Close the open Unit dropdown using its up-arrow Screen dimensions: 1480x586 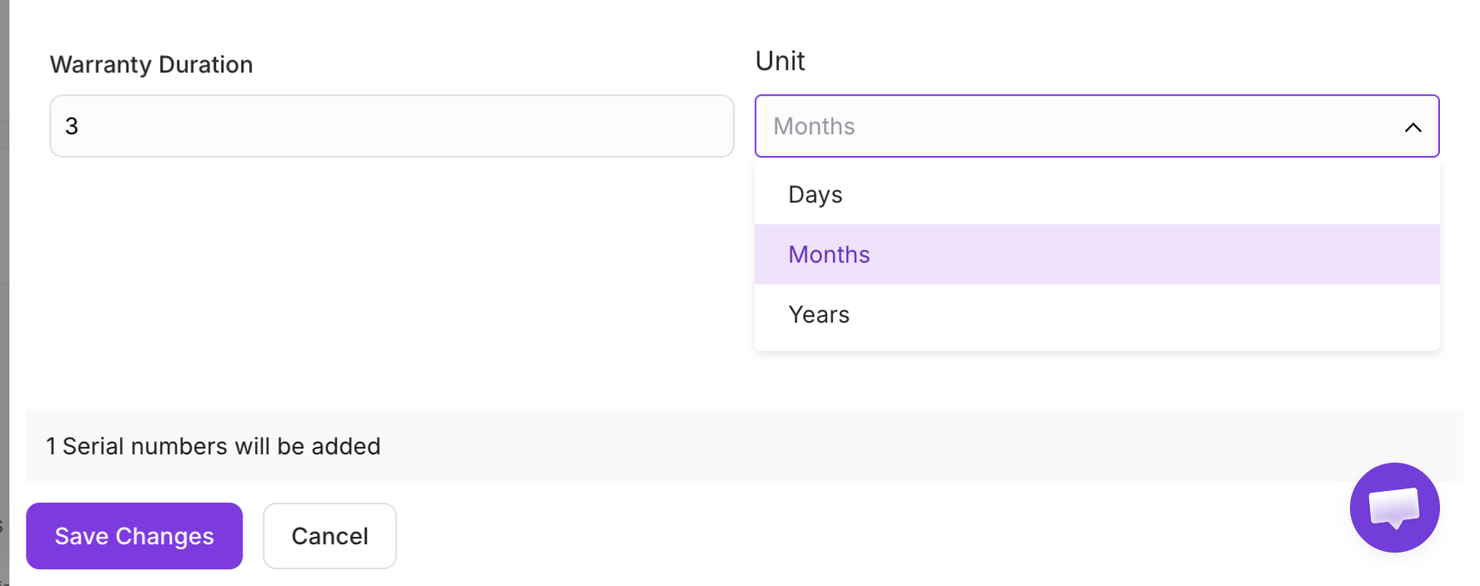pos(1413,127)
